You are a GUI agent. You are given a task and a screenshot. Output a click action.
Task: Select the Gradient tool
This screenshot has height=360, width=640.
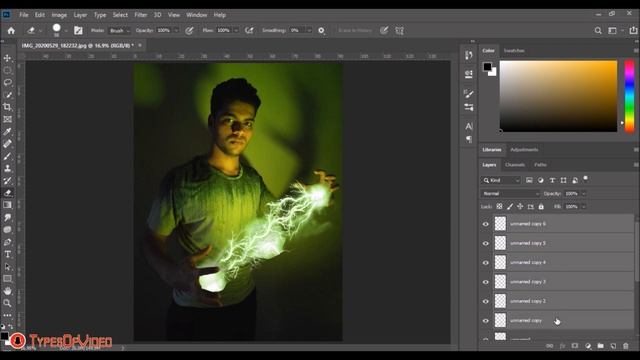(7, 205)
